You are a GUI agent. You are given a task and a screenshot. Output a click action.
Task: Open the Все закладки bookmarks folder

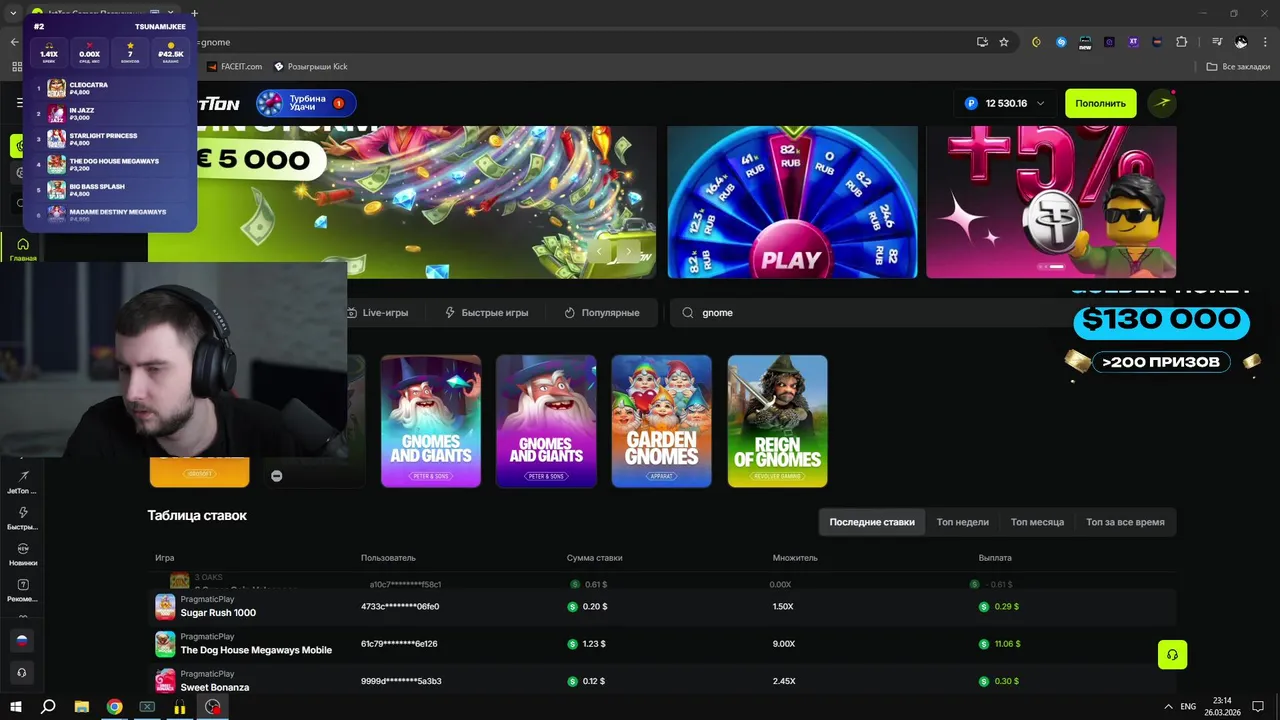[1238, 67]
